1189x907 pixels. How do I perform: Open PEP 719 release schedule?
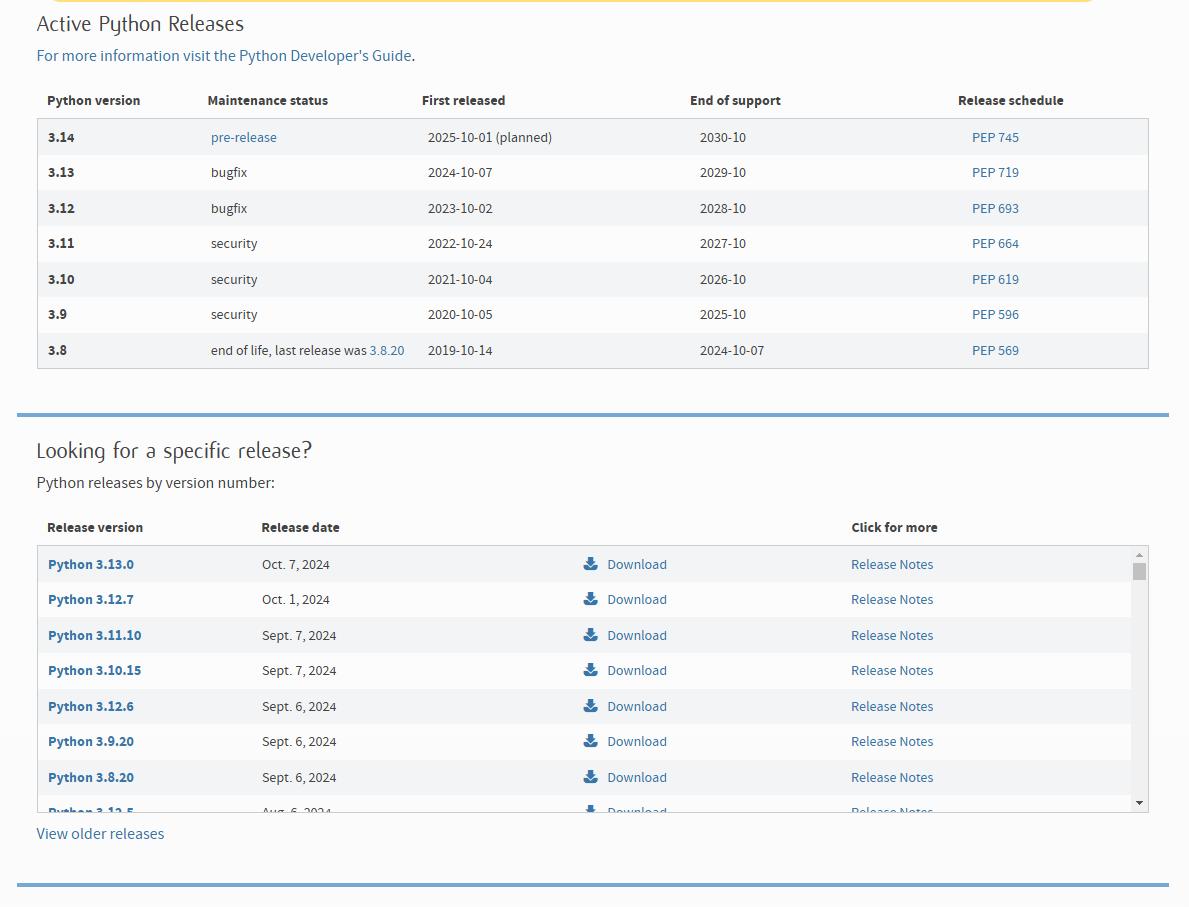[x=995, y=172]
